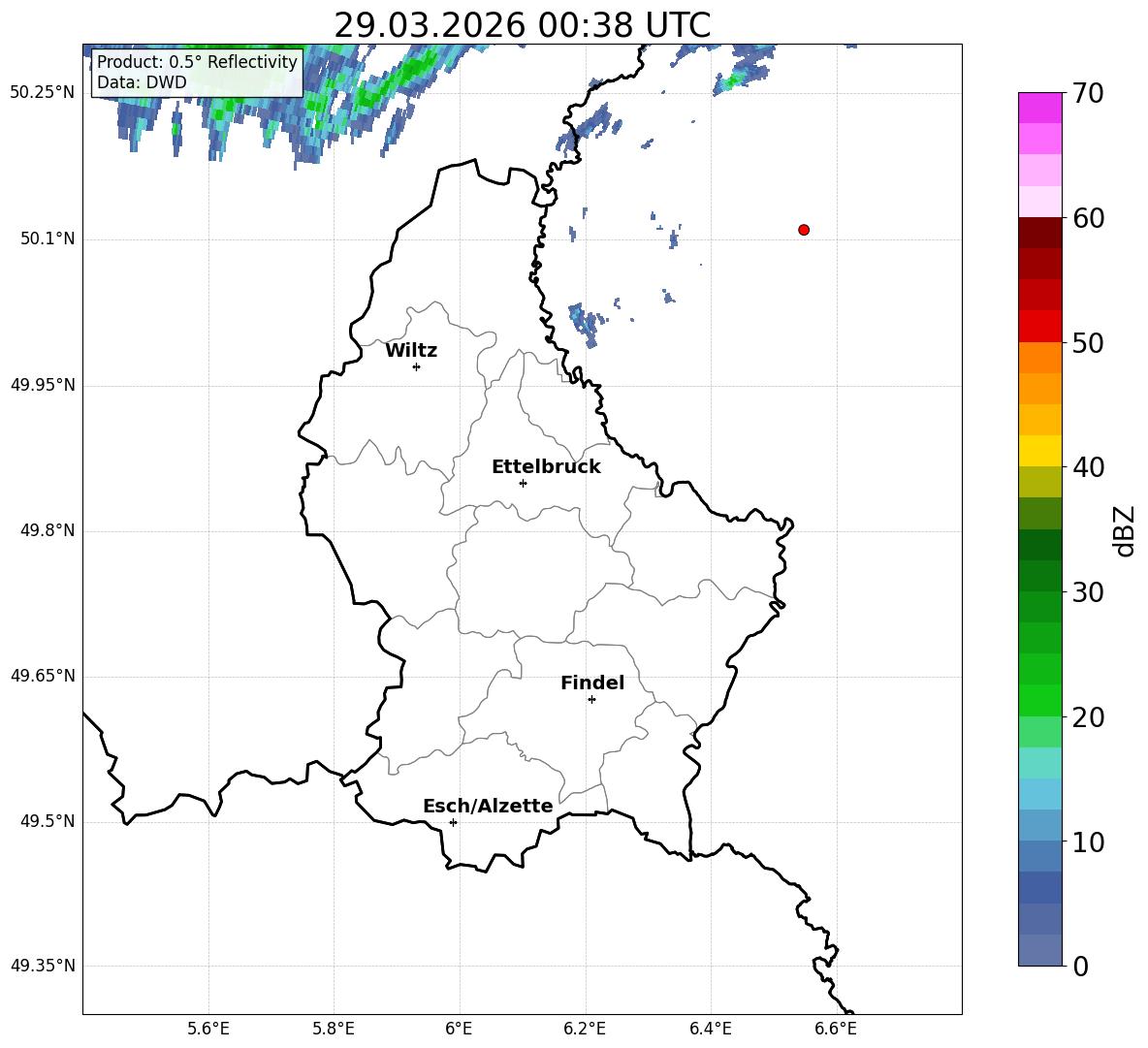The image size is (1148, 1048).
Task: Click the Esch/Alzette city label
Action: tap(488, 806)
